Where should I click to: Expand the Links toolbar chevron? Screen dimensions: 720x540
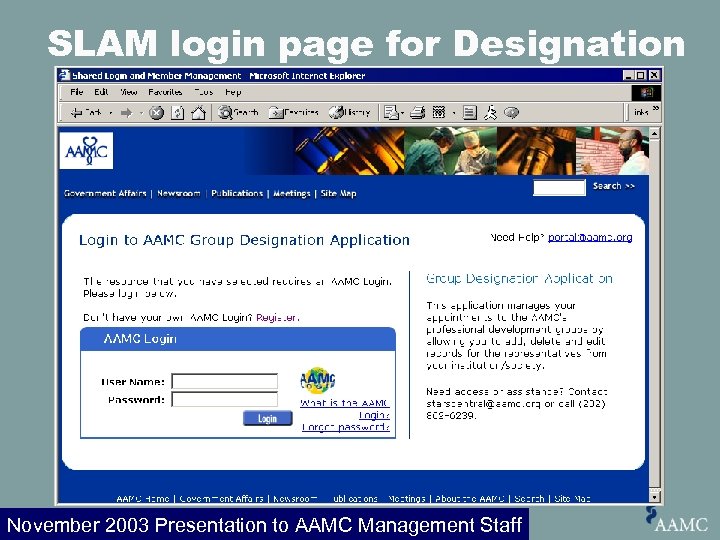pyautogui.click(x=655, y=109)
